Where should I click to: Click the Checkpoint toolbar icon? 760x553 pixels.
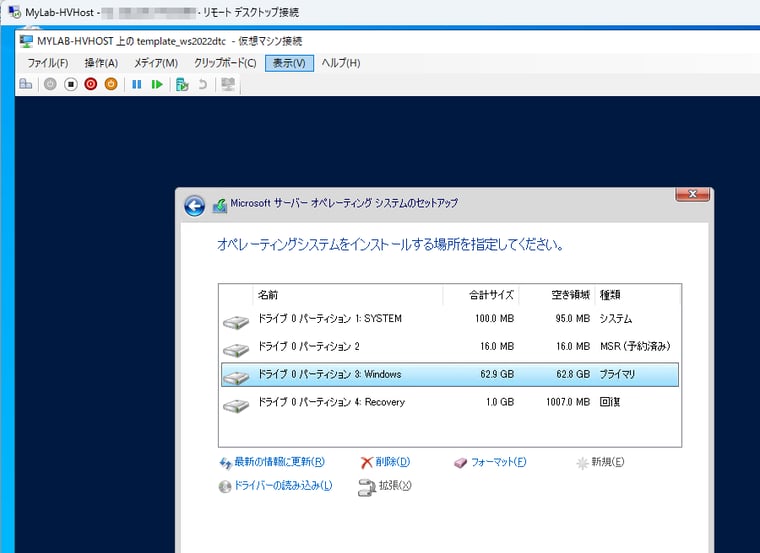tap(182, 84)
